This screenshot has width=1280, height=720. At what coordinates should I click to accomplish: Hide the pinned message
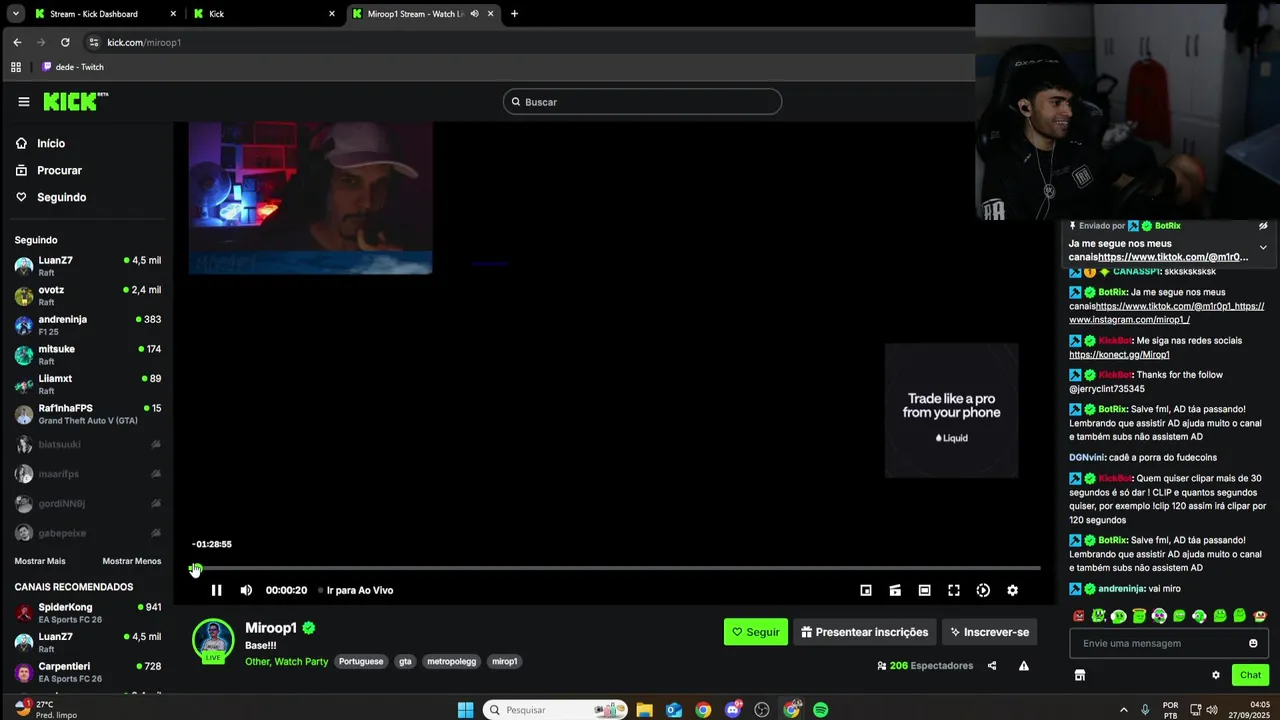(x=1263, y=226)
